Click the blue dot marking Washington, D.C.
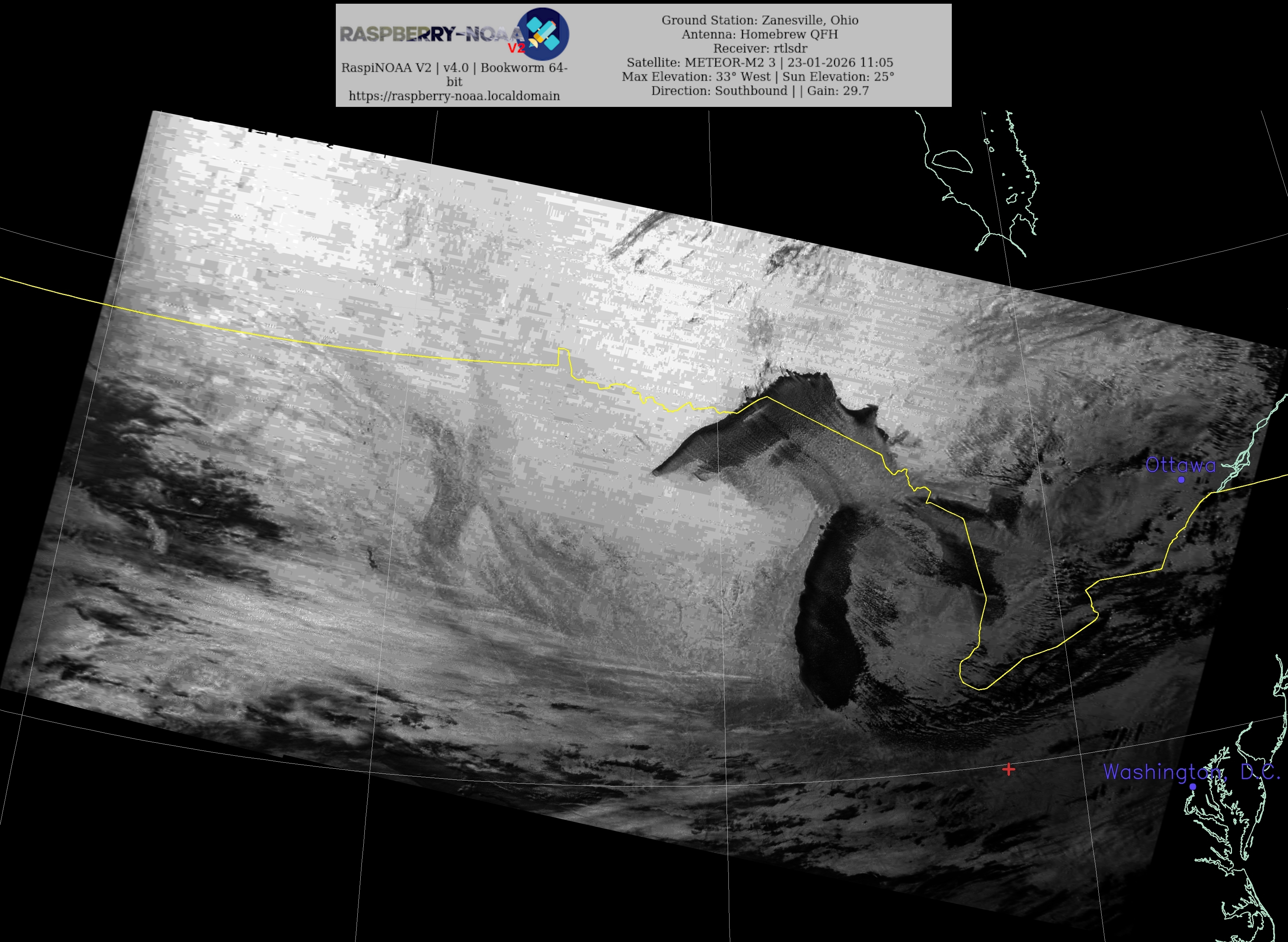 pyautogui.click(x=1192, y=786)
